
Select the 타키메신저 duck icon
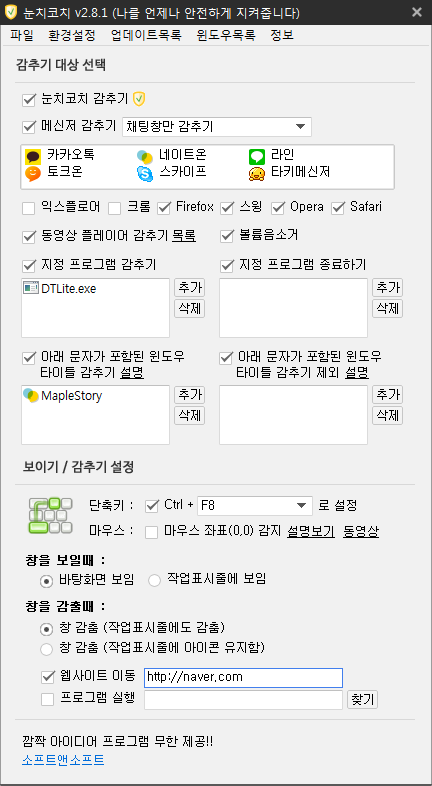click(x=257, y=173)
